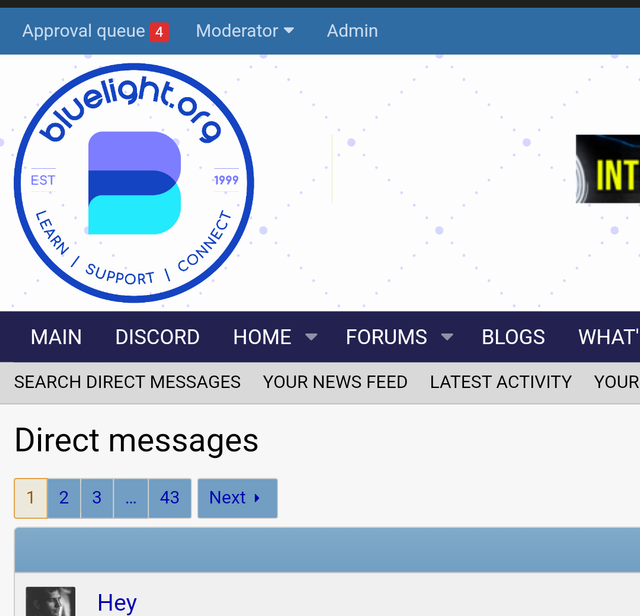Viewport: 640px width, 616px height.
Task: Open the Admin link
Action: tap(352, 31)
